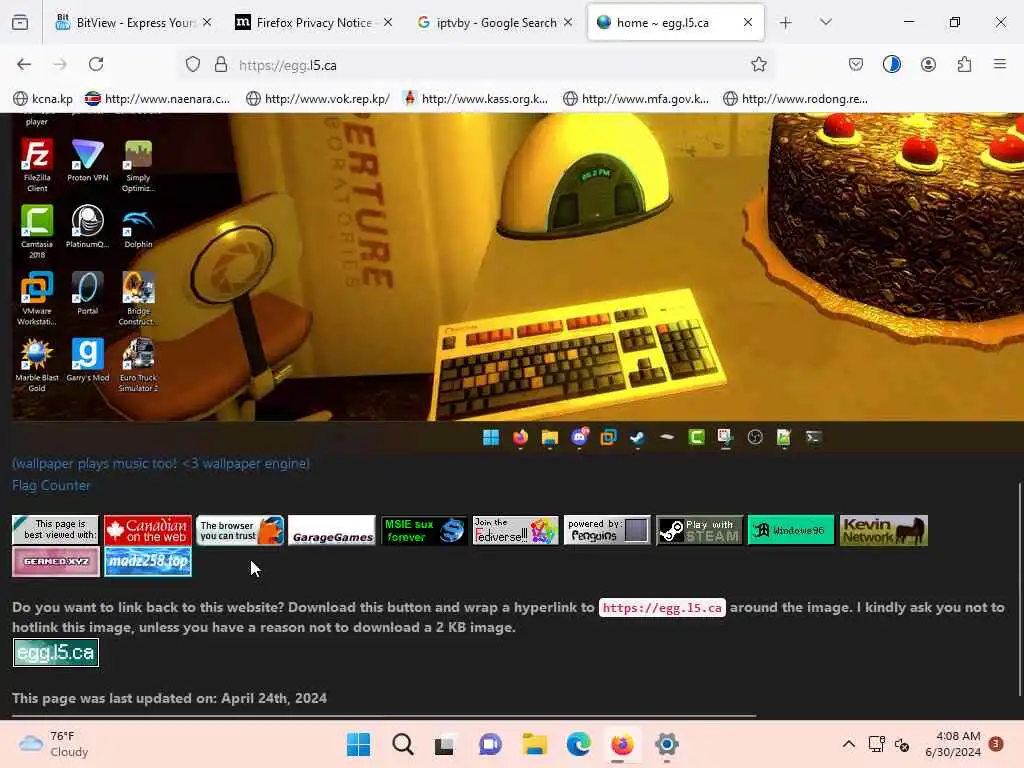
Task: Show hidden system tray icons
Action: pyautogui.click(x=848, y=744)
